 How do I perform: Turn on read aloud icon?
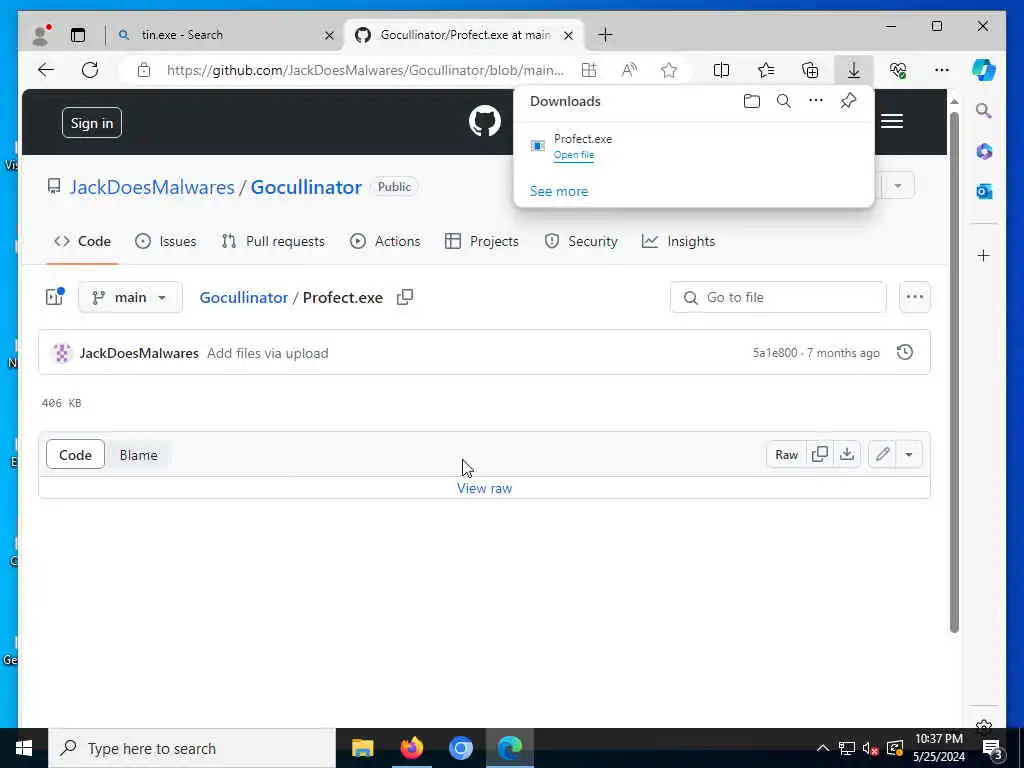[x=629, y=70]
